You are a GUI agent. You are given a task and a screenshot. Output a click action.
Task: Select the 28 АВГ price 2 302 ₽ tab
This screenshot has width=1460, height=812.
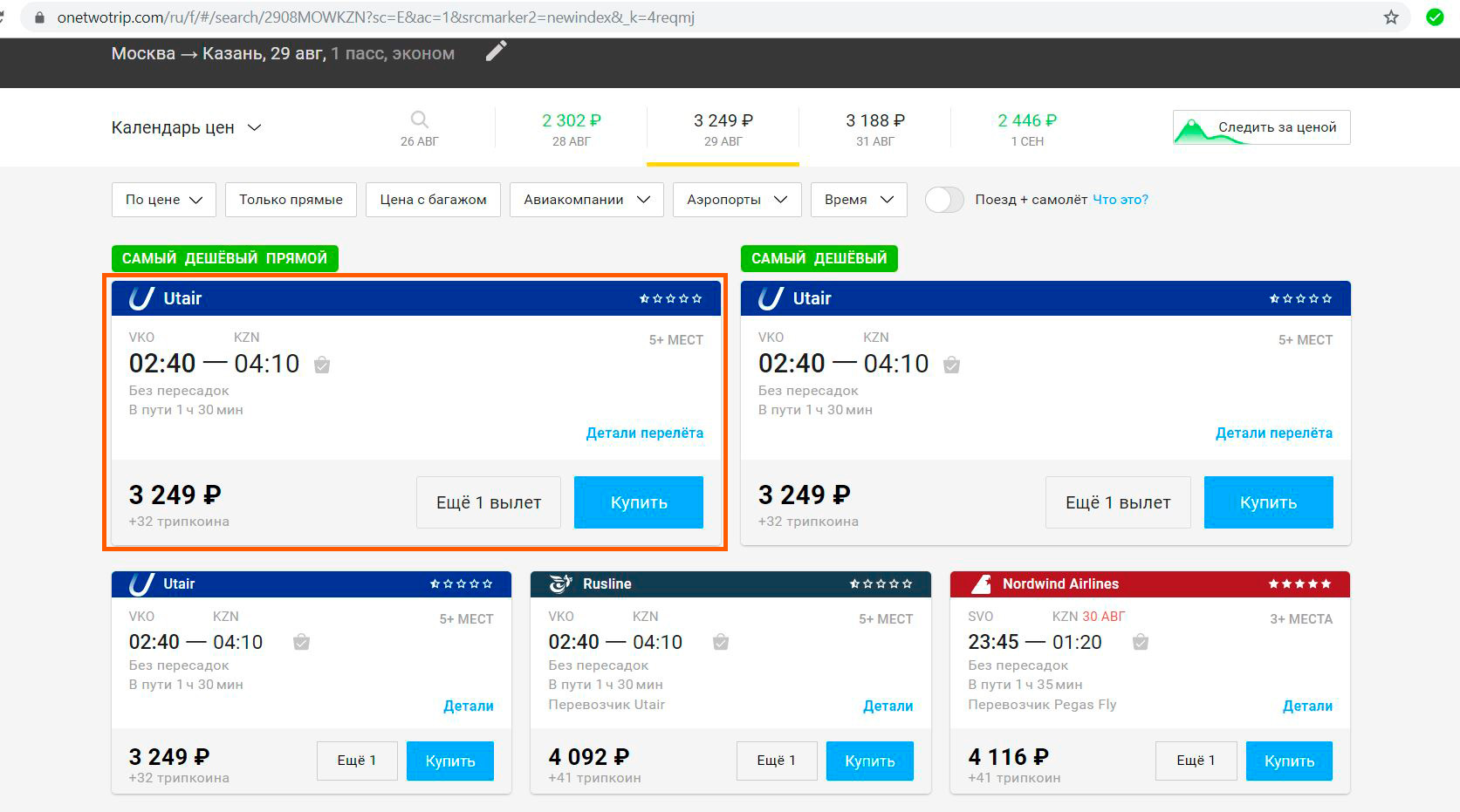coord(571,129)
